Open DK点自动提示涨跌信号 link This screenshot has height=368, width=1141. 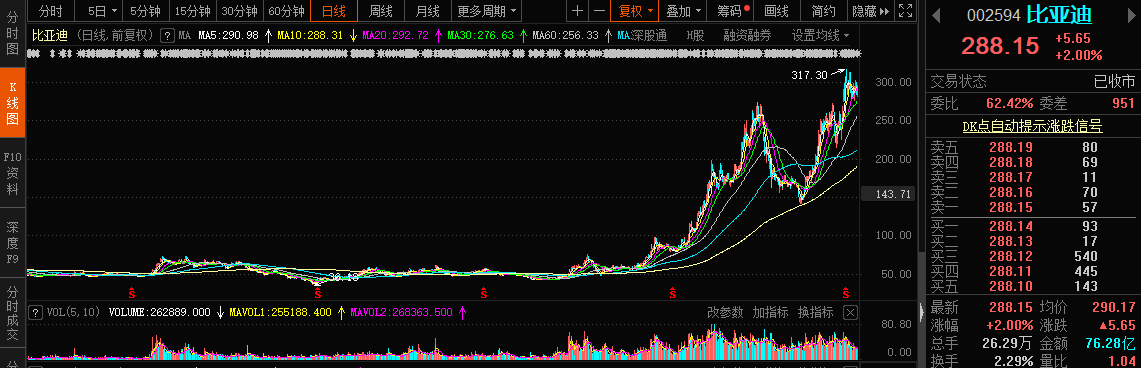tap(1033, 126)
